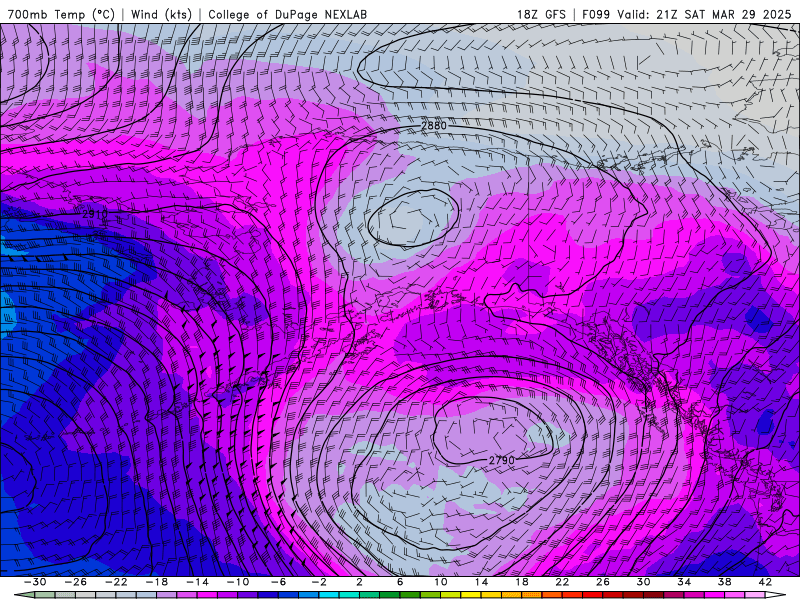The height and width of the screenshot is (600, 800).
Task: Click the 34 colorbar tick label
Action: (x=684, y=582)
